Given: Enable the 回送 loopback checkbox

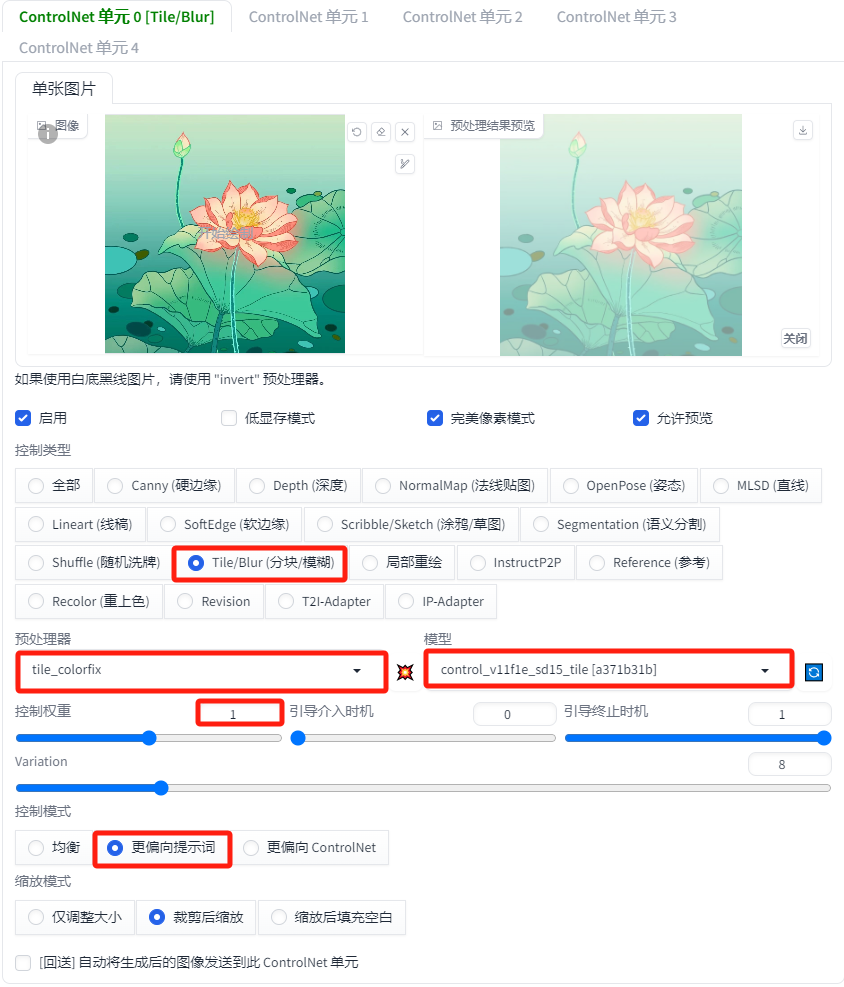Looking at the screenshot, I should pos(23,962).
